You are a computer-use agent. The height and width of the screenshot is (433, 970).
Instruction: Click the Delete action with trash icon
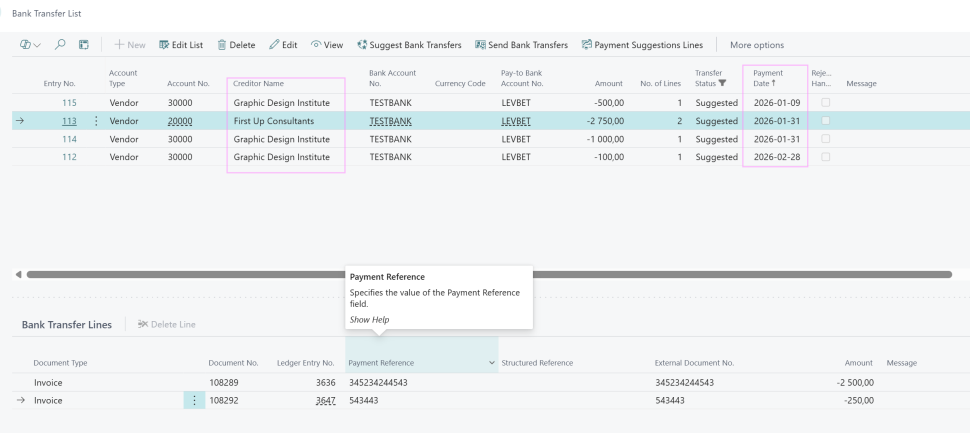click(x=236, y=45)
